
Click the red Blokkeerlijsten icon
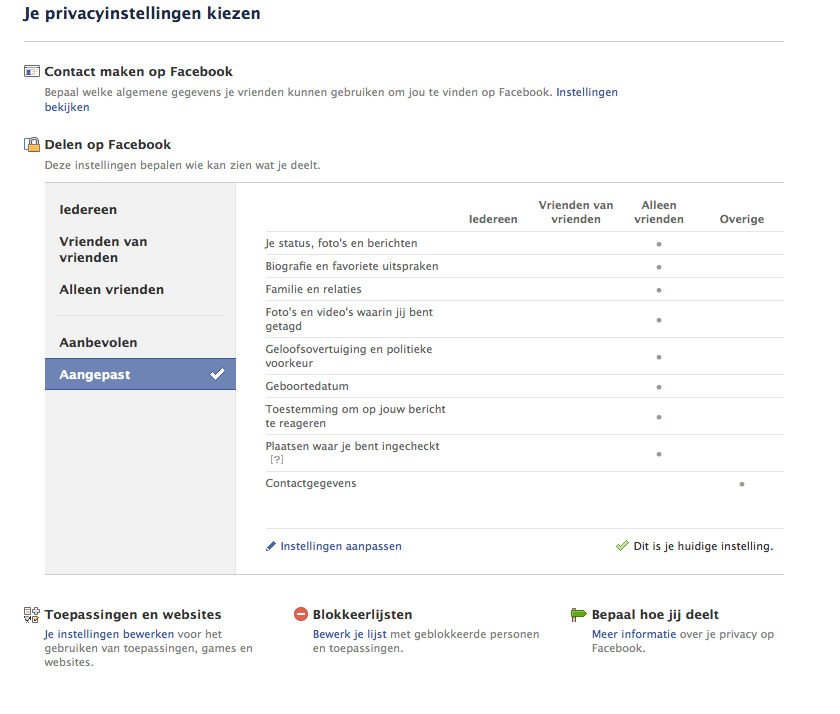[301, 614]
